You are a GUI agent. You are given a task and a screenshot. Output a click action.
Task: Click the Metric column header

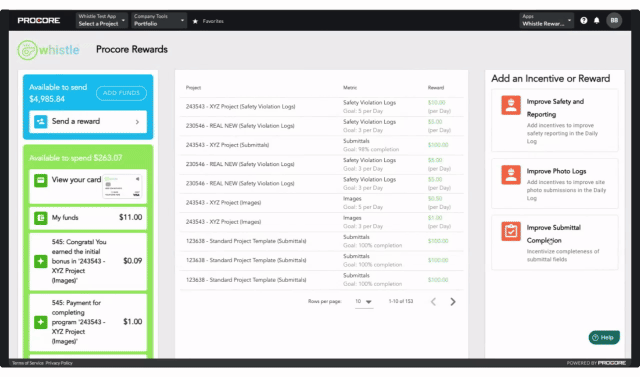click(350, 88)
